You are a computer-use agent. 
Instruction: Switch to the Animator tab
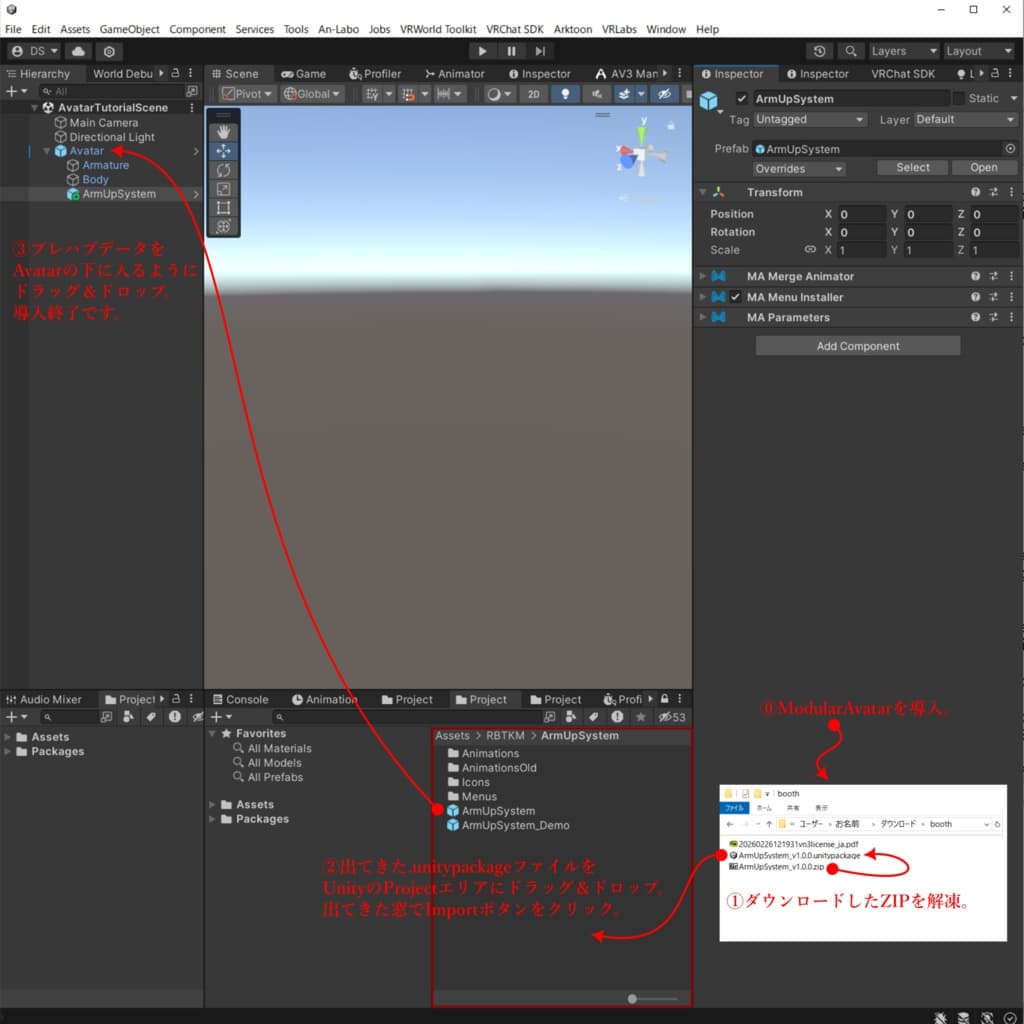click(x=455, y=74)
